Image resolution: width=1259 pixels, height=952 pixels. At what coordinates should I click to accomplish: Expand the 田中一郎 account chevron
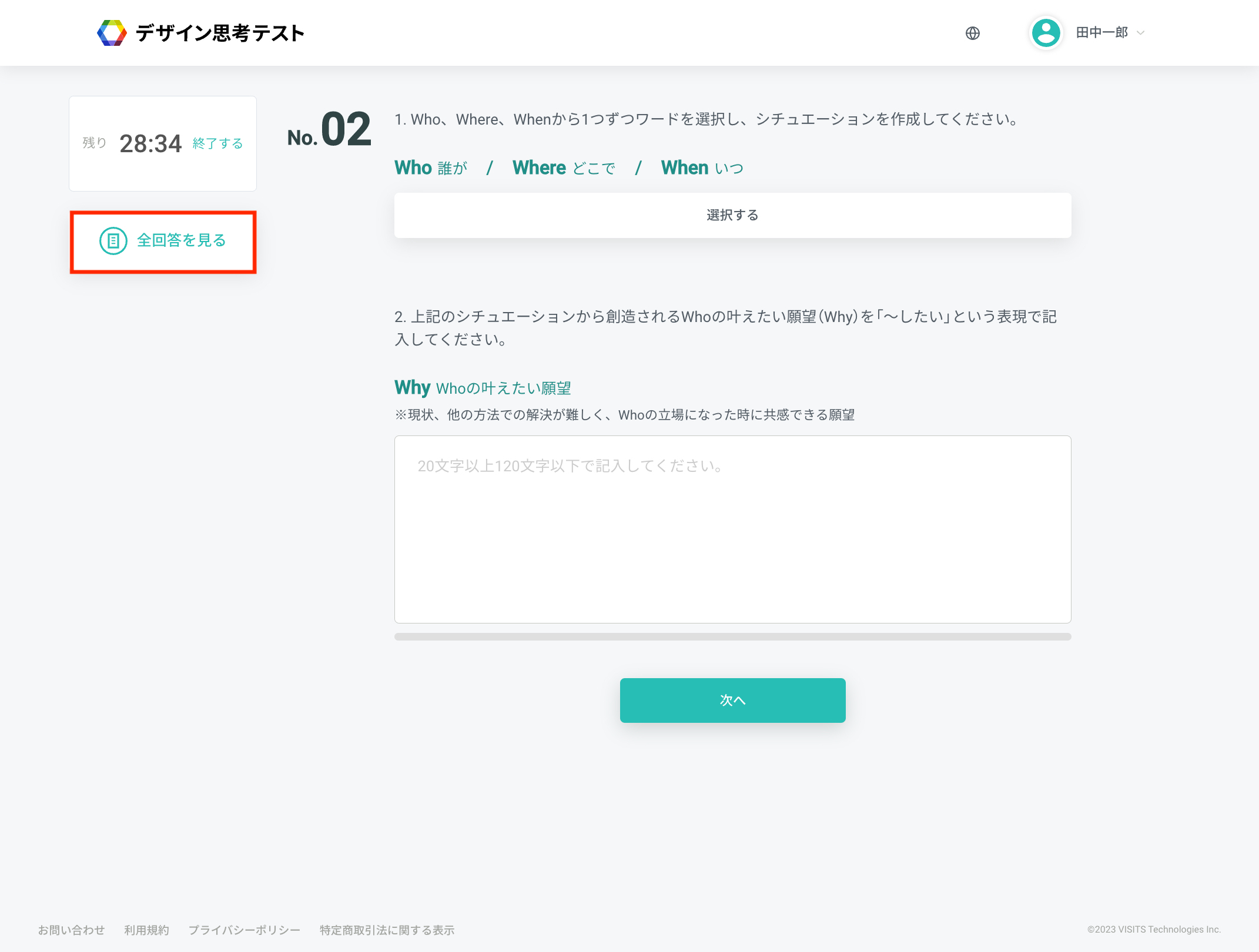click(1141, 33)
